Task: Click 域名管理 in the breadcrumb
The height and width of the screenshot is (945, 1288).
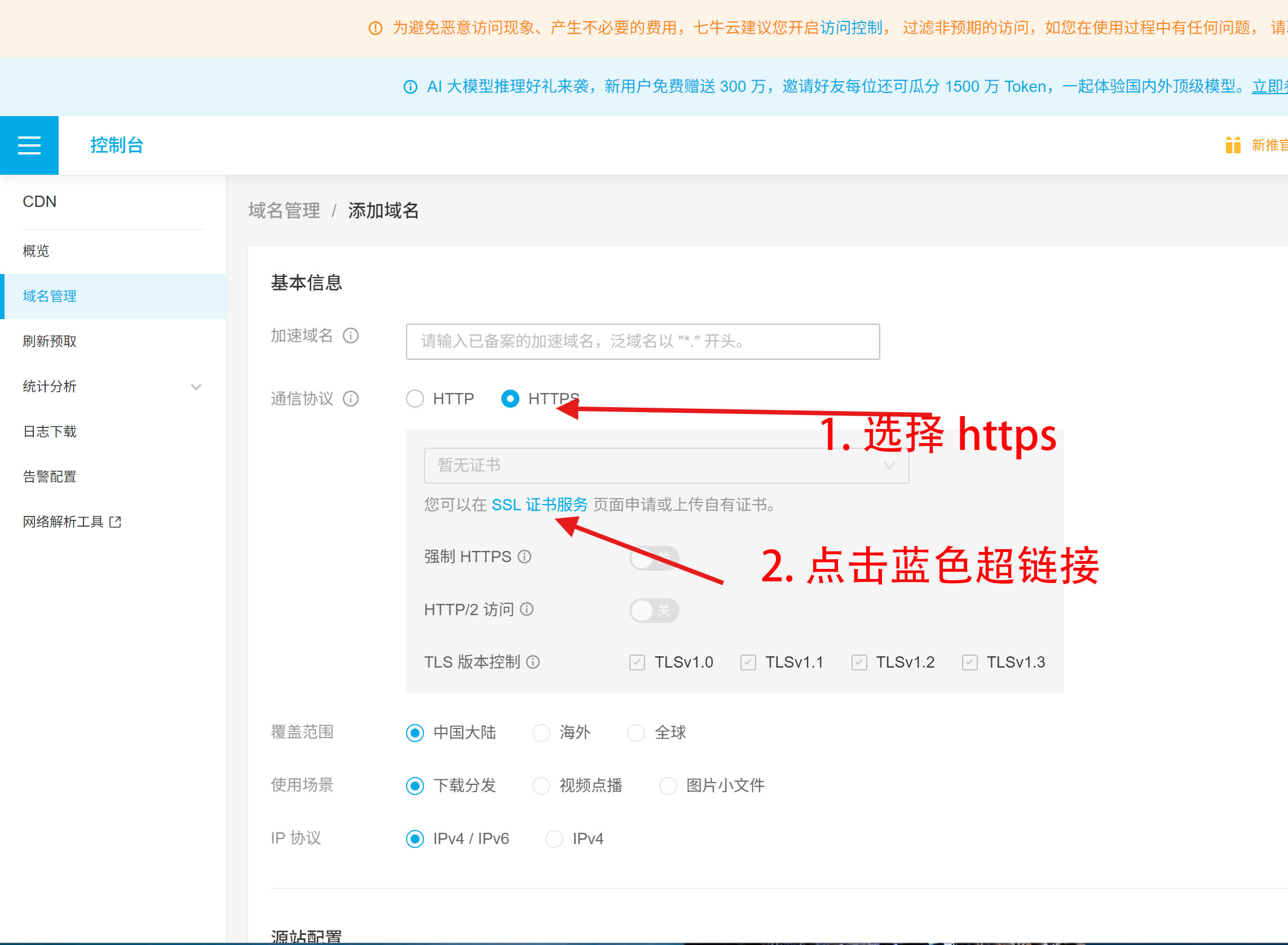Action: tap(284, 211)
